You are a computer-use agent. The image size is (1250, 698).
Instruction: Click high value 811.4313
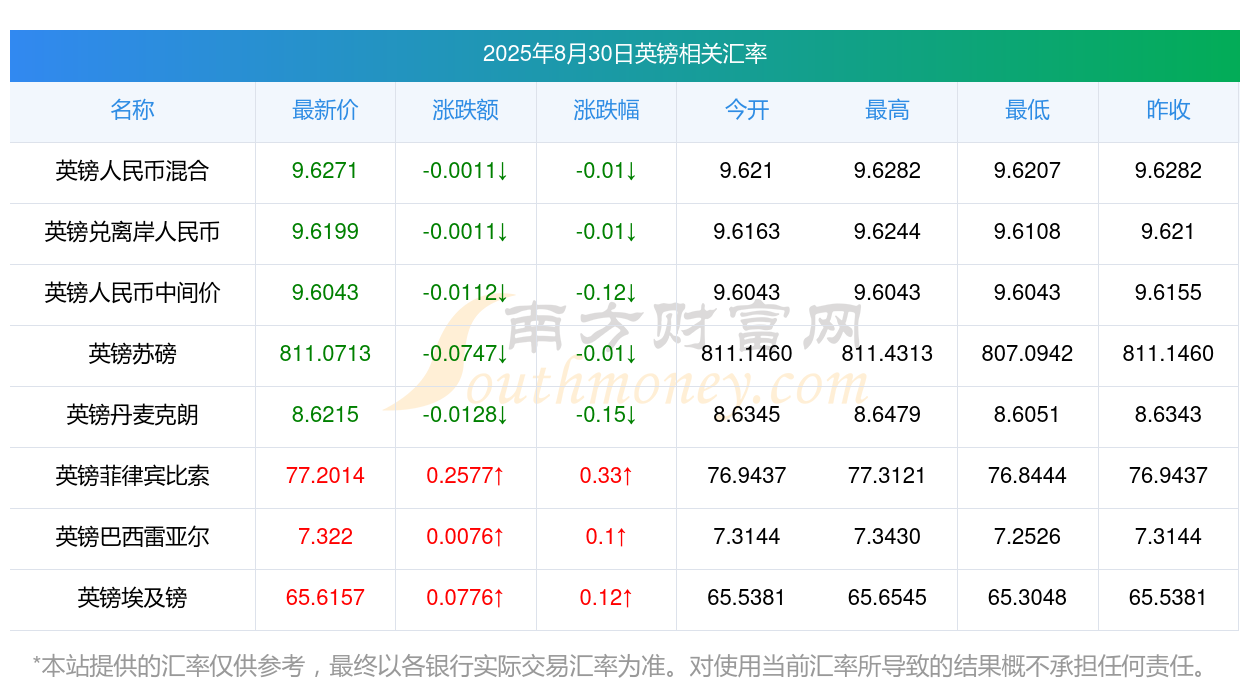887,354
